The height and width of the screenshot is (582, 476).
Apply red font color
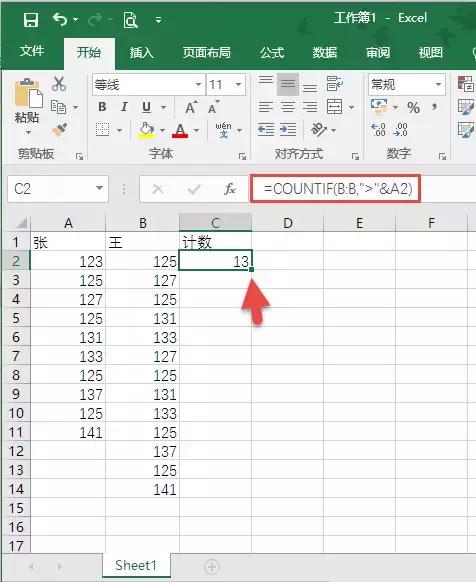coord(180,130)
